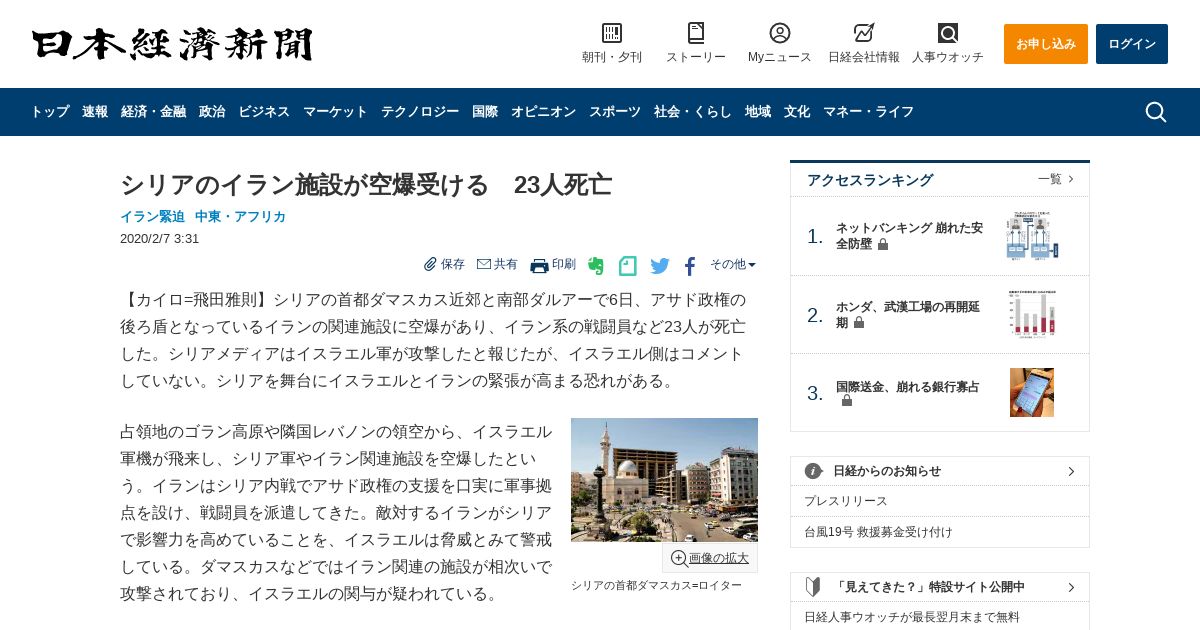This screenshot has height=630, width=1200.
Task: Open the 国際 navigation item
Action: point(485,112)
